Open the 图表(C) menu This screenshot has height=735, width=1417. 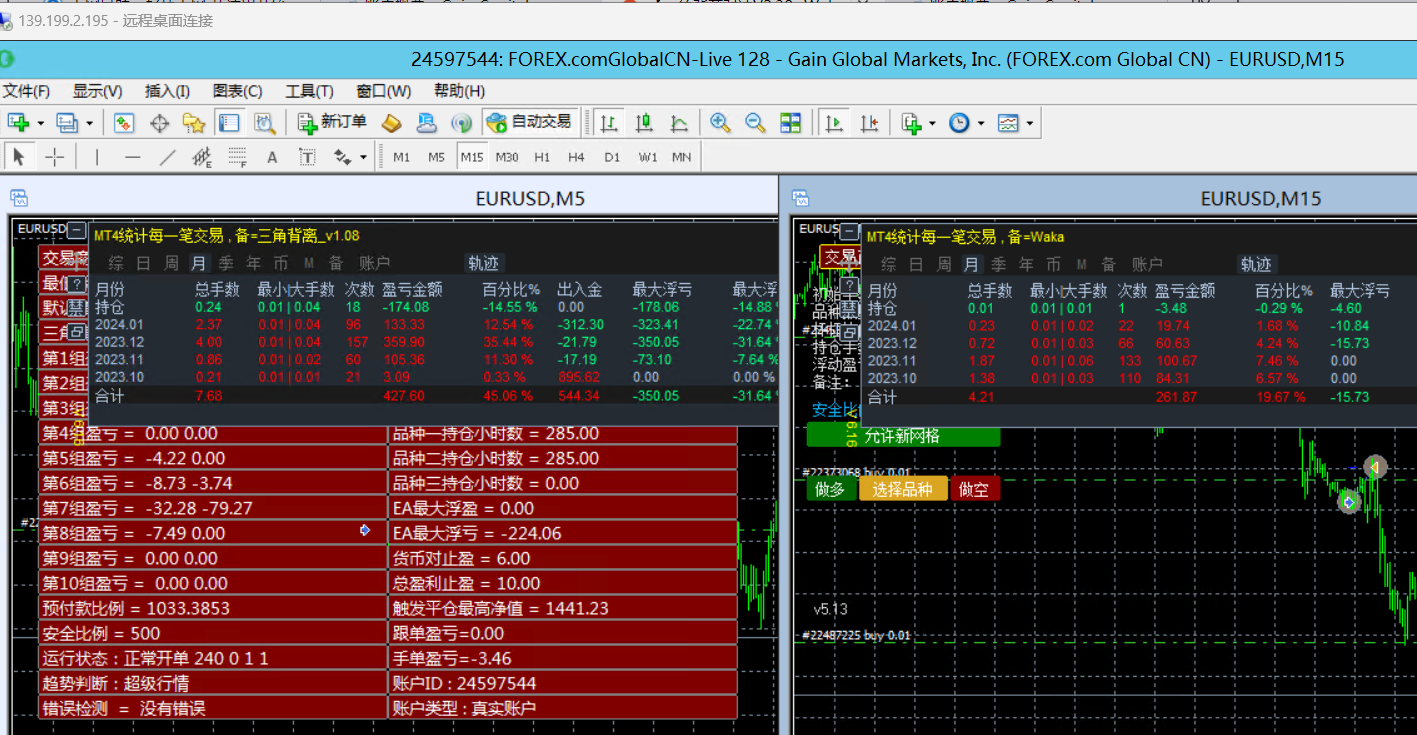pyautogui.click(x=238, y=91)
